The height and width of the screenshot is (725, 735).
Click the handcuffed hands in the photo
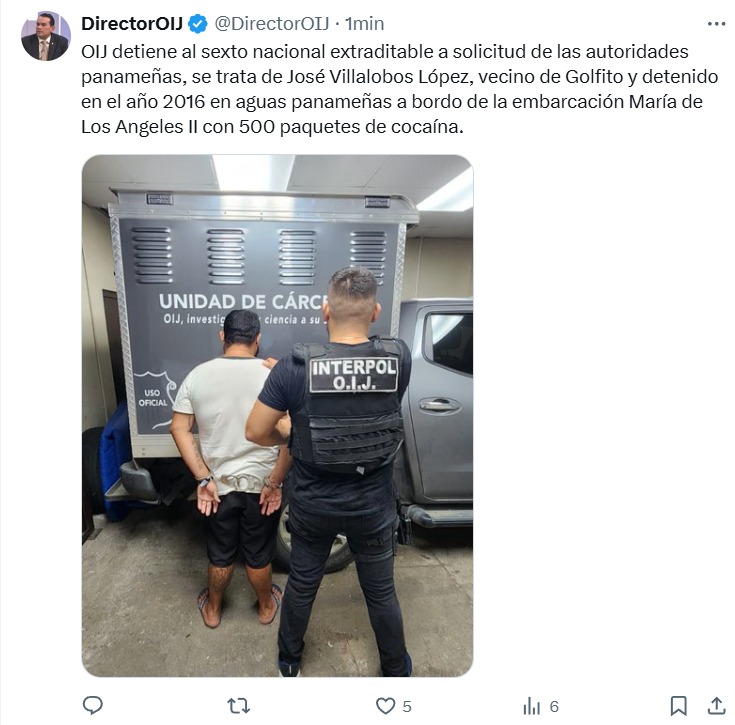[x=240, y=494]
